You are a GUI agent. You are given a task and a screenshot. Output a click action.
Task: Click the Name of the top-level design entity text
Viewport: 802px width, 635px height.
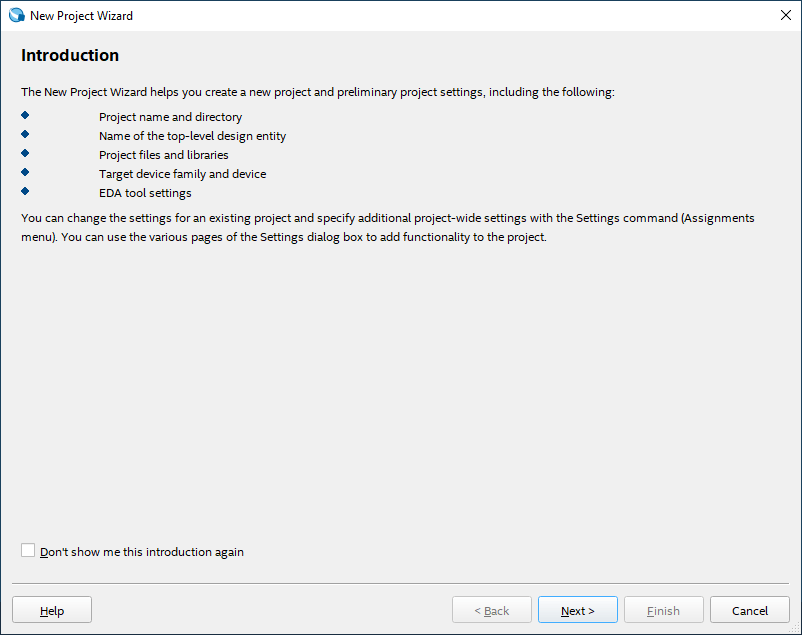pyautogui.click(x=192, y=136)
